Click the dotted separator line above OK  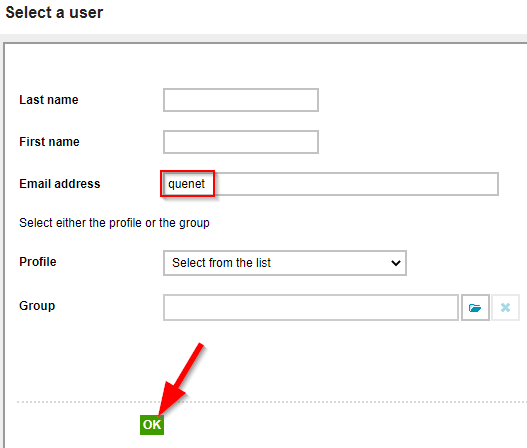point(272,402)
